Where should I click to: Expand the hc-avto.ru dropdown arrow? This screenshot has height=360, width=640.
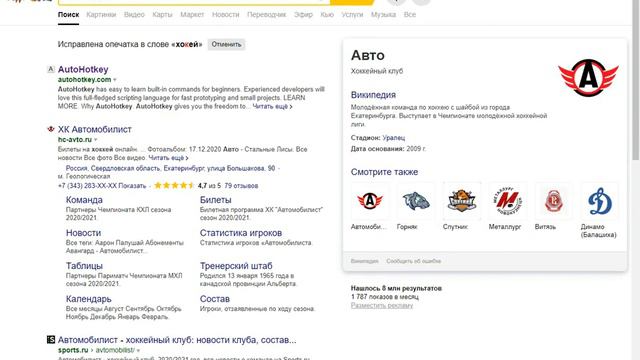point(96,140)
